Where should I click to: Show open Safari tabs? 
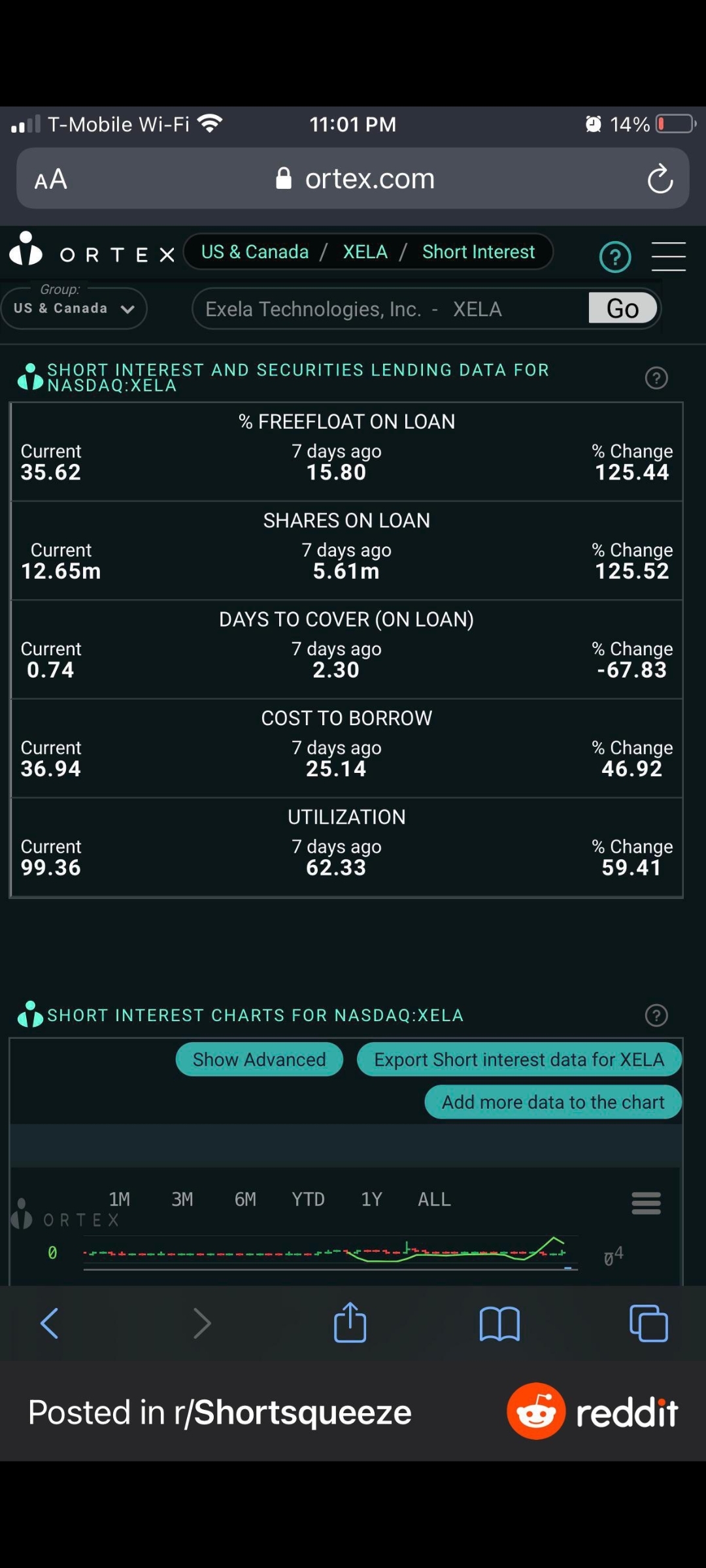pos(648,1324)
